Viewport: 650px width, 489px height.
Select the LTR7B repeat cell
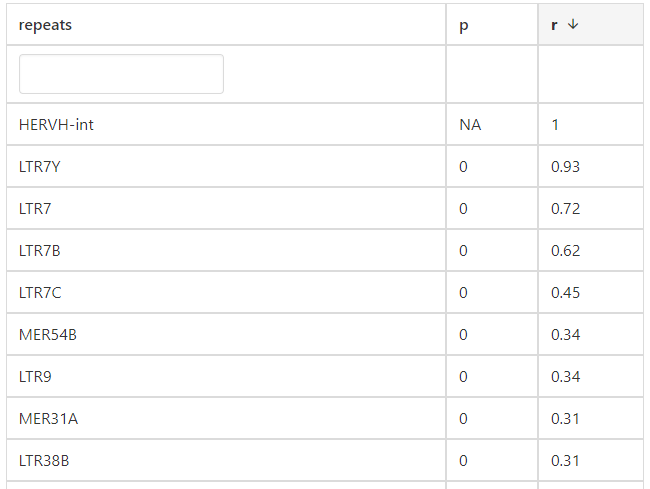click(x=40, y=251)
